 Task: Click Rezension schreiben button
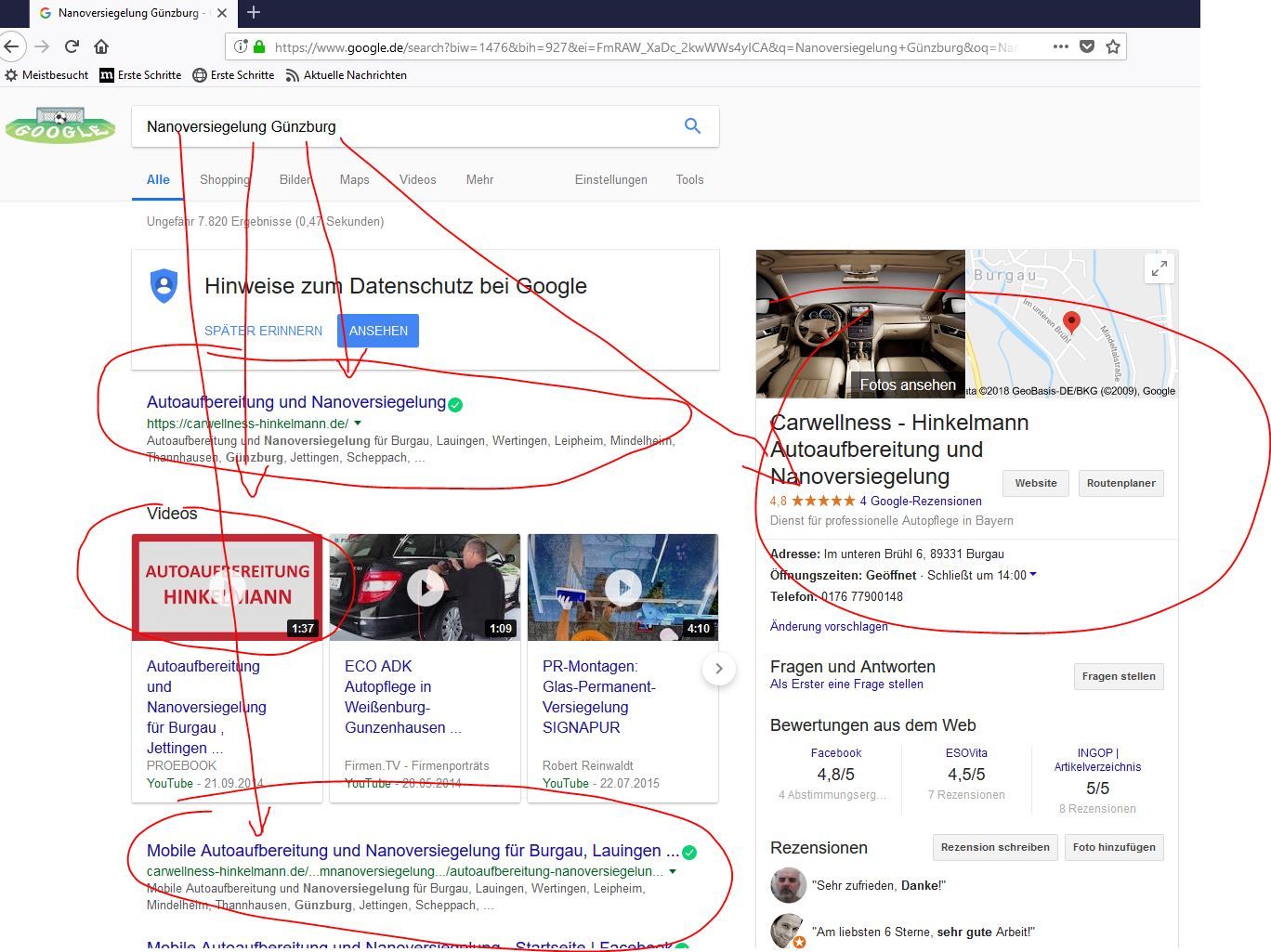click(995, 847)
